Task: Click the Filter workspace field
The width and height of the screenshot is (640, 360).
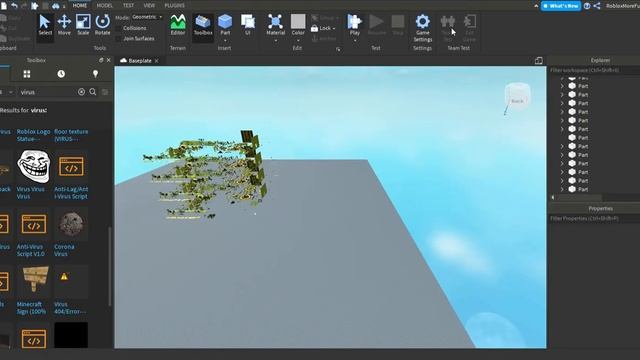Action: 594,70
